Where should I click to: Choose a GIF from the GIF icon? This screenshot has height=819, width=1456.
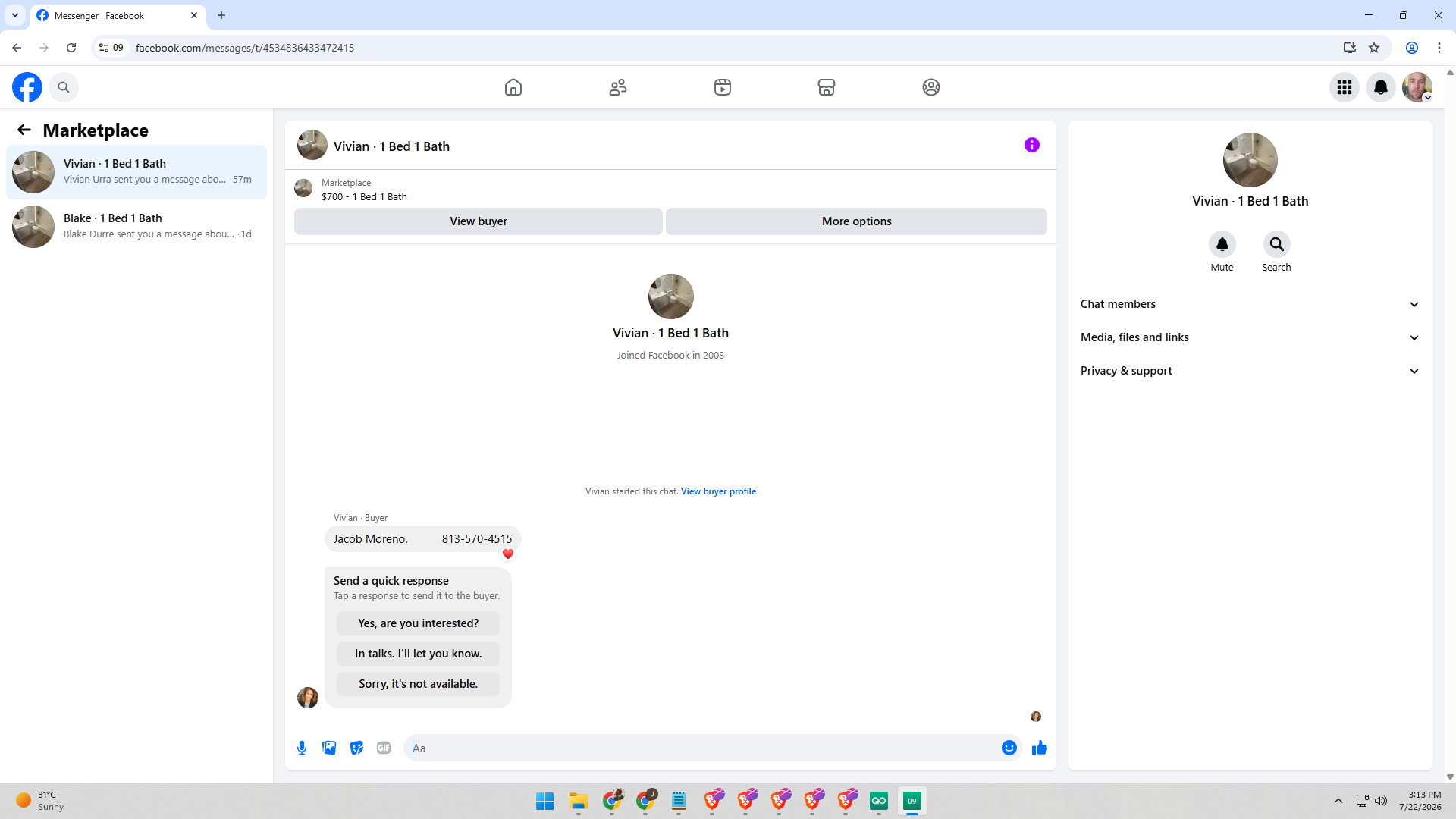coord(384,748)
